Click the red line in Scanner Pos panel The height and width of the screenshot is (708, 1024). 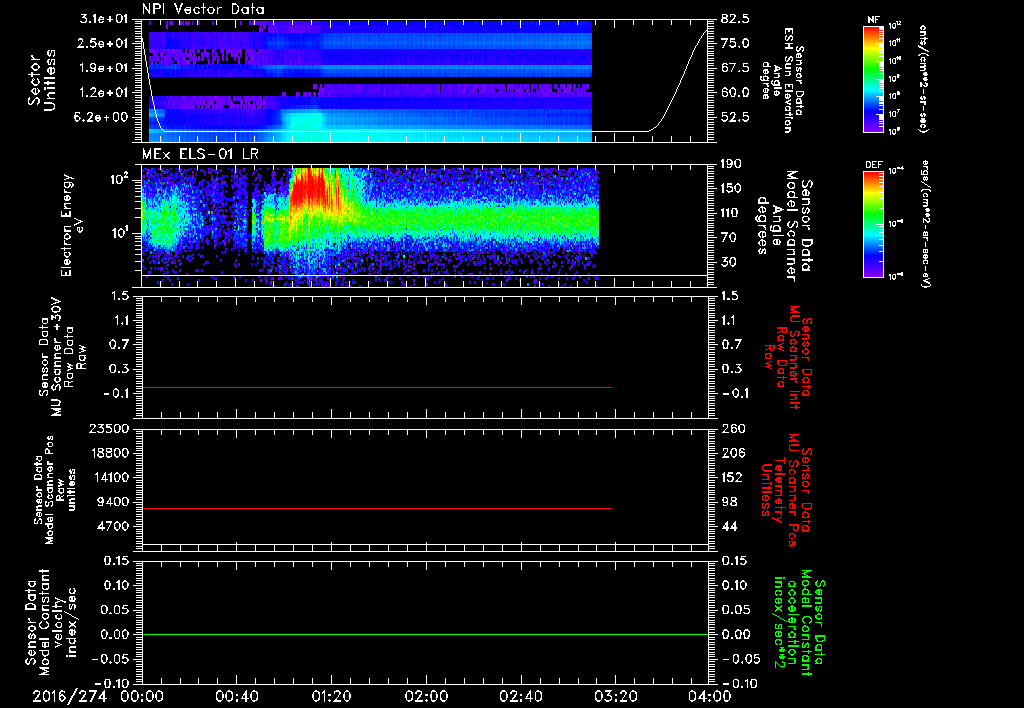tap(377, 508)
